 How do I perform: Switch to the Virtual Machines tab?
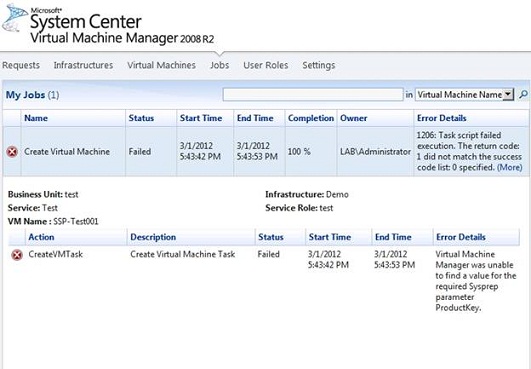[162, 65]
